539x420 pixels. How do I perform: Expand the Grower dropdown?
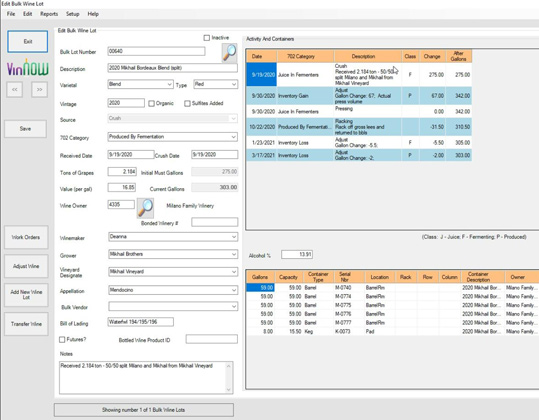(173, 254)
